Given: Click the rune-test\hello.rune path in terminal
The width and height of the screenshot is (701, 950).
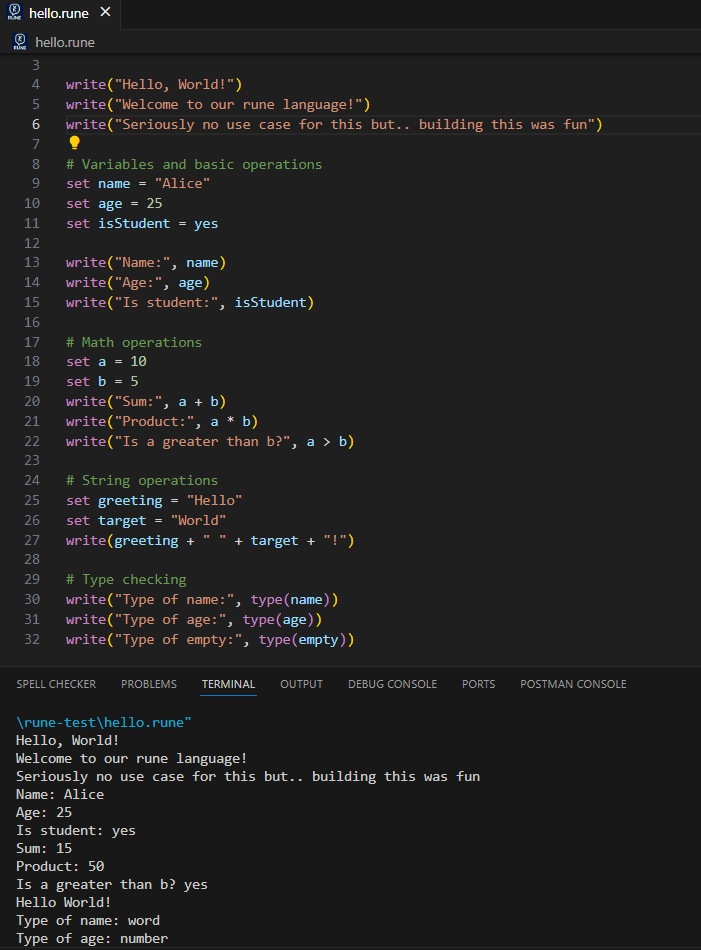Looking at the screenshot, I should pos(104,722).
